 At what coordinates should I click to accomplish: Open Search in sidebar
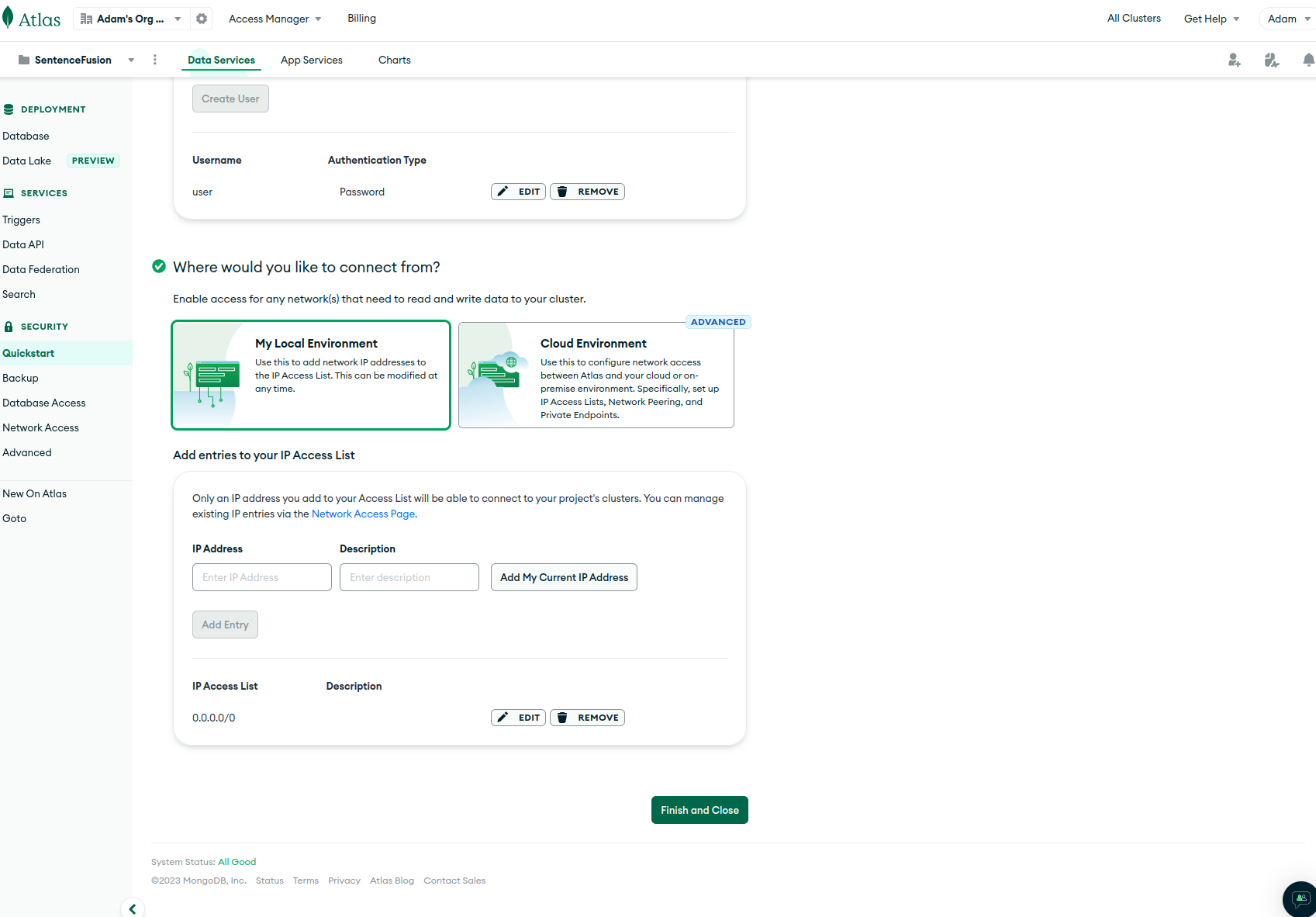point(19,294)
